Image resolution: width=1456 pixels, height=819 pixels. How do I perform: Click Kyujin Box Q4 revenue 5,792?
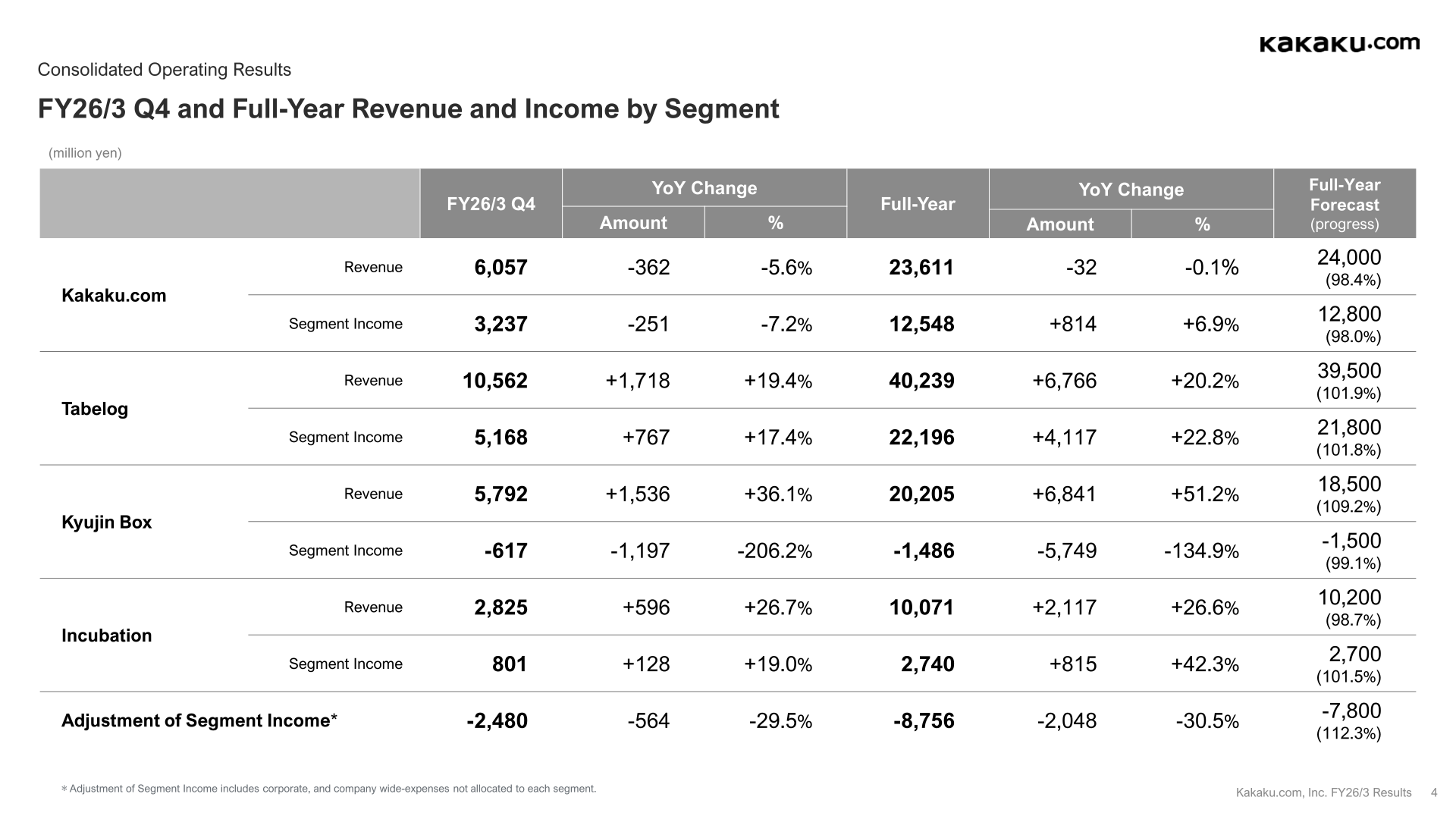500,494
